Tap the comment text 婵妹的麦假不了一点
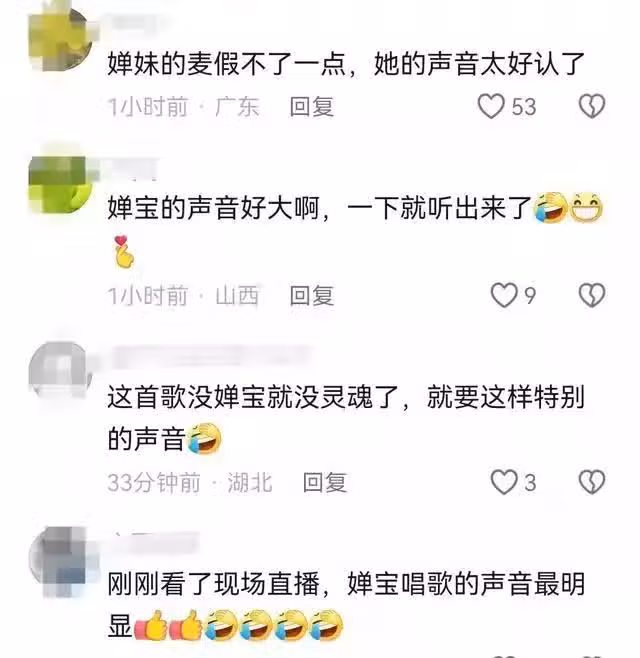Viewport: 640px width, 658px height. pos(227,64)
